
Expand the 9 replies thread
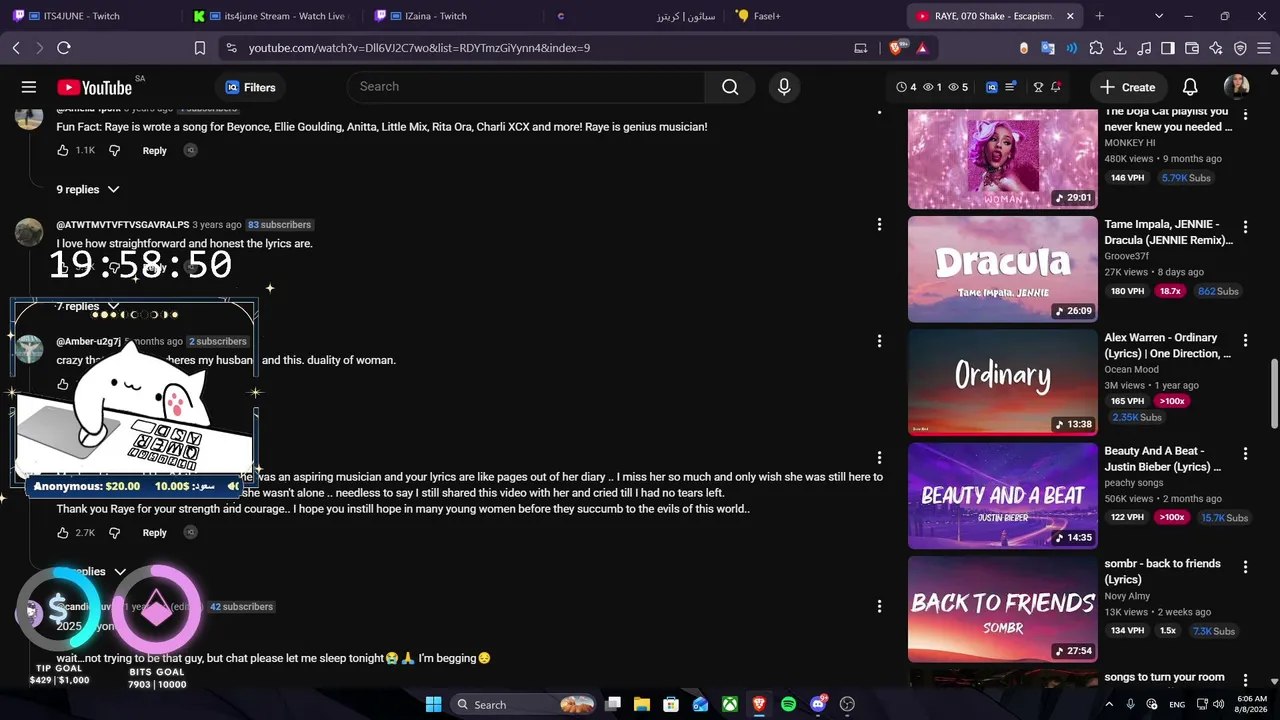point(88,189)
